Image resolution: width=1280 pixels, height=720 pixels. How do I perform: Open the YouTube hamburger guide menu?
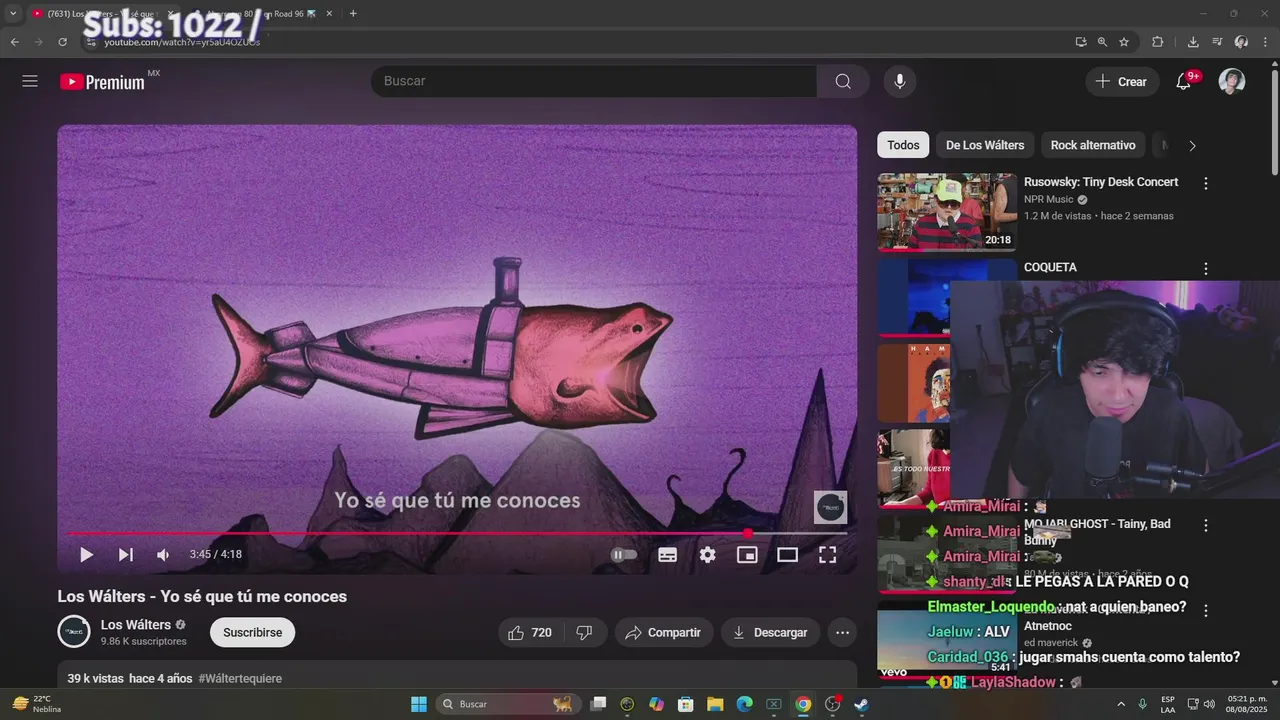pyautogui.click(x=30, y=81)
